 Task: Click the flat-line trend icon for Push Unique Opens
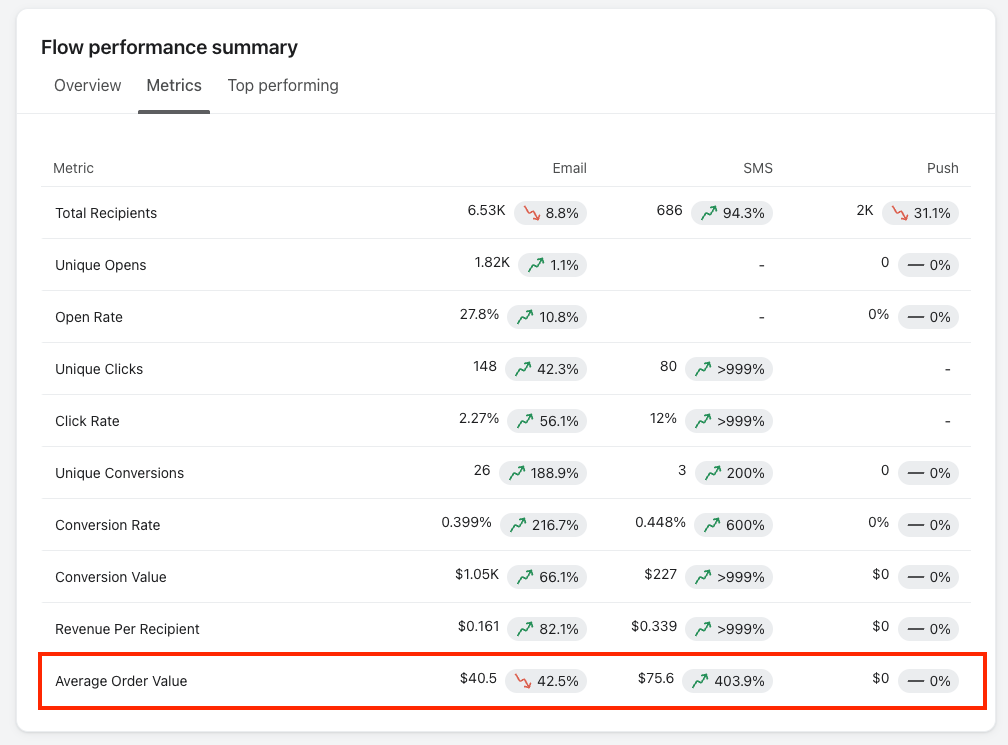click(916, 264)
